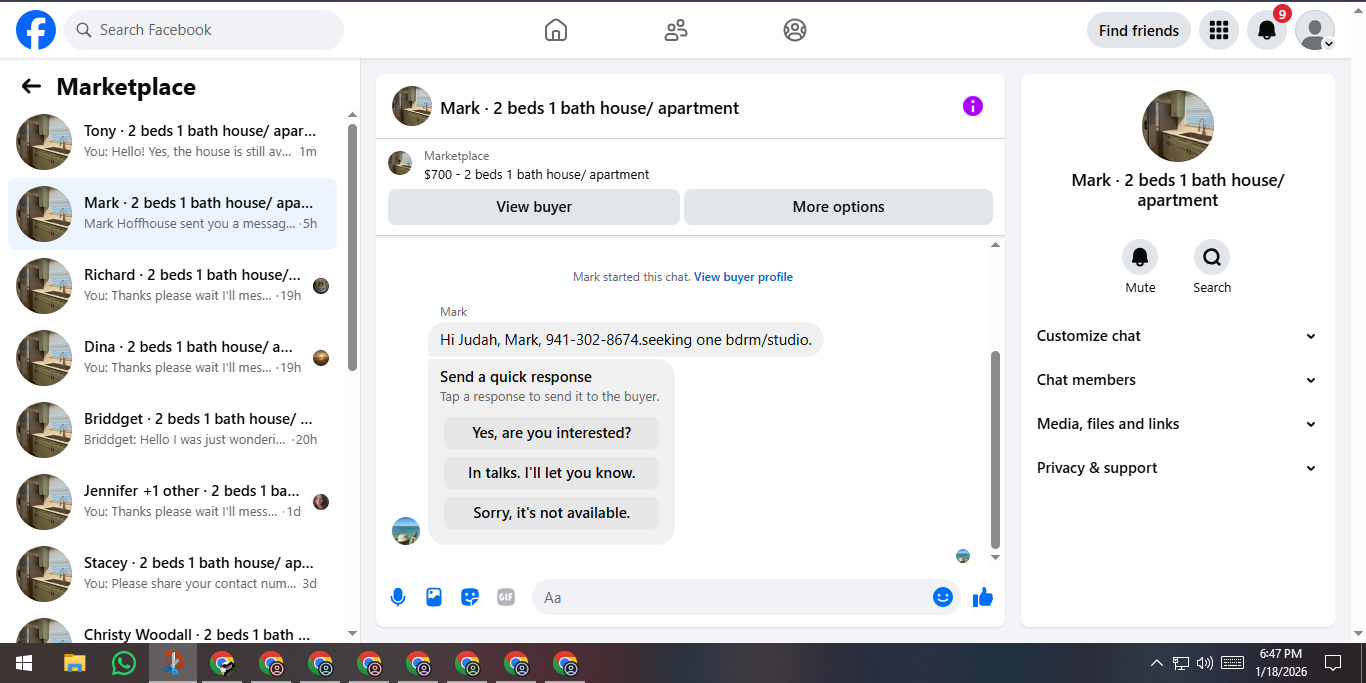Send quick response 'Sorry, it's not available.'
This screenshot has height=683, width=1366.
tap(551, 513)
